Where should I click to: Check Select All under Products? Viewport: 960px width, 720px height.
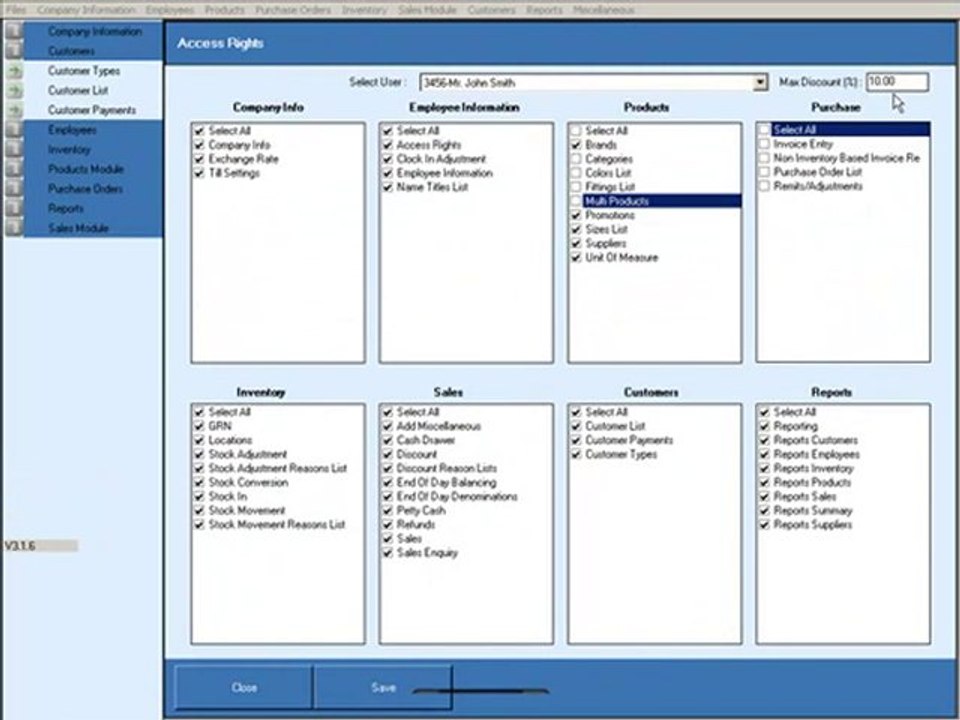coord(576,131)
